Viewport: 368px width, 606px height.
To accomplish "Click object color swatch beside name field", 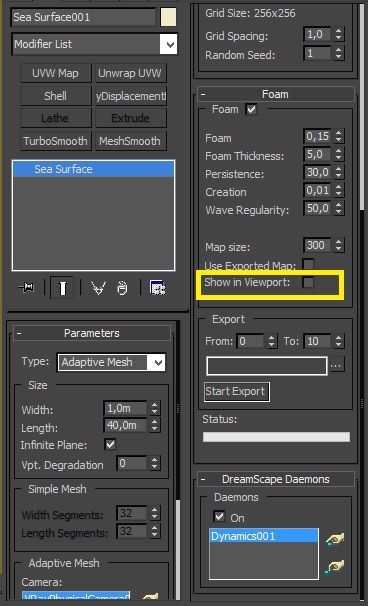I will (x=168, y=17).
